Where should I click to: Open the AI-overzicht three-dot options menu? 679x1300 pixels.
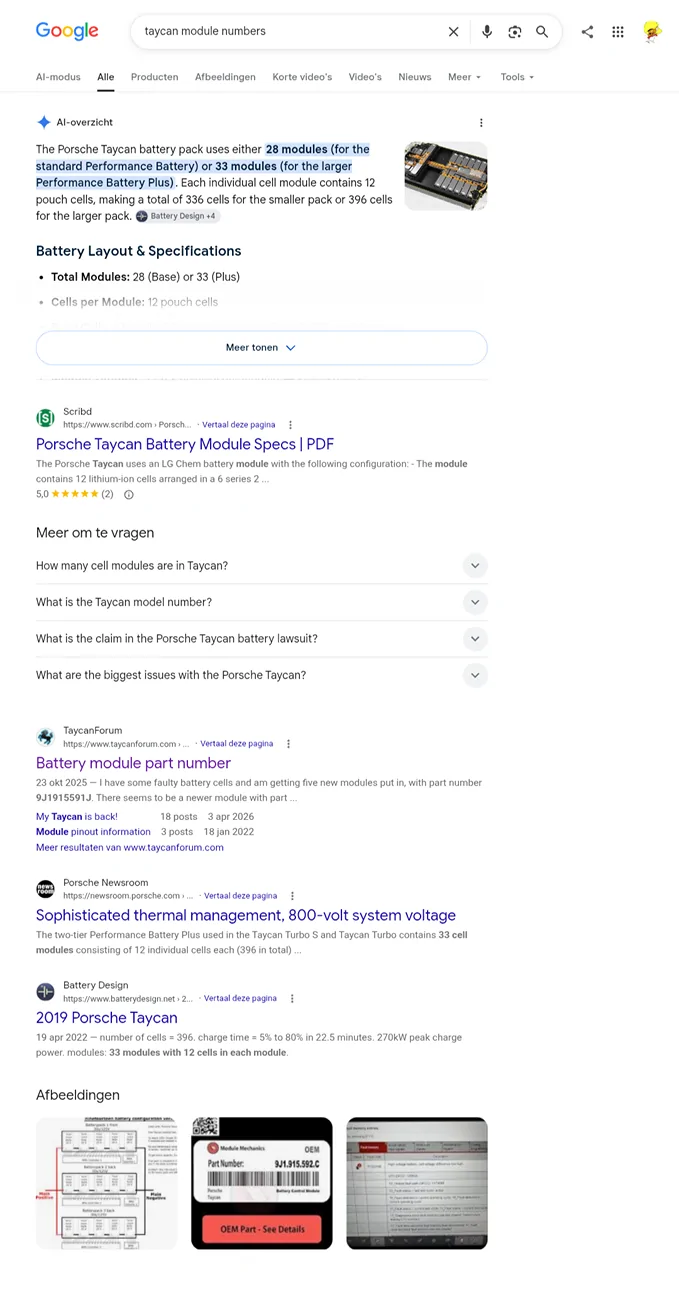click(x=481, y=123)
